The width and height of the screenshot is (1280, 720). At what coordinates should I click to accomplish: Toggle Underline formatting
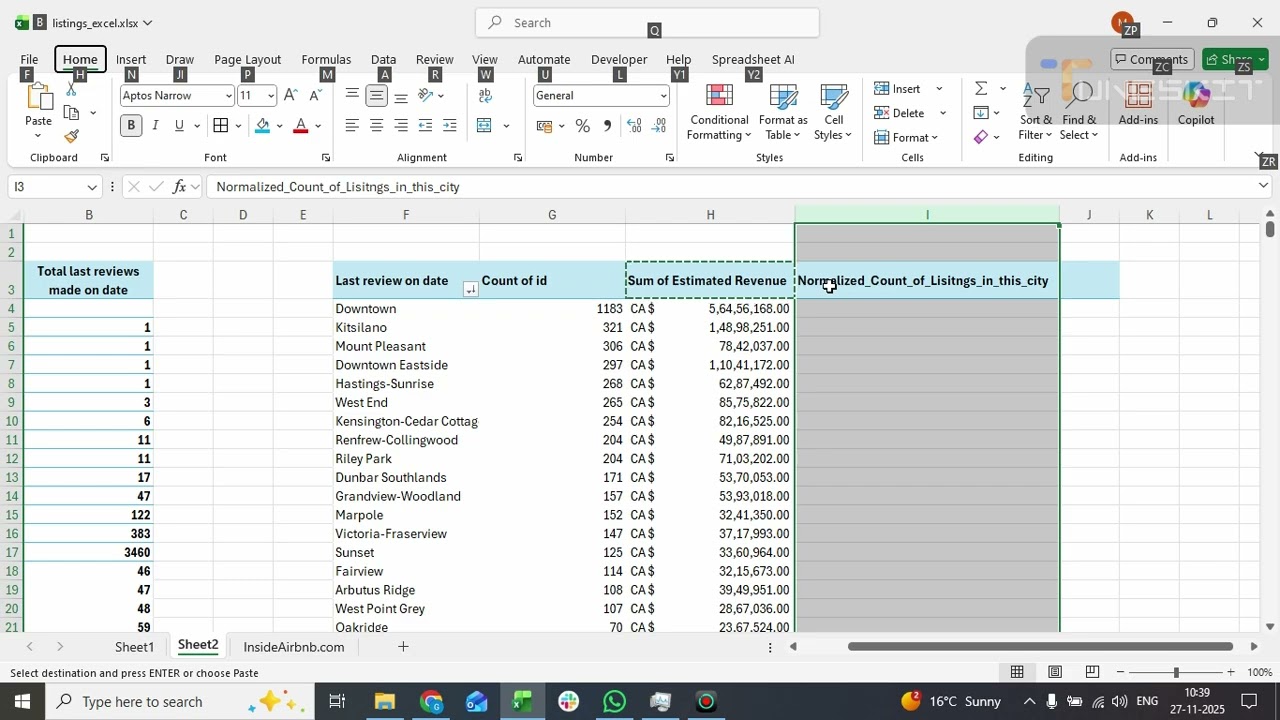(x=179, y=126)
